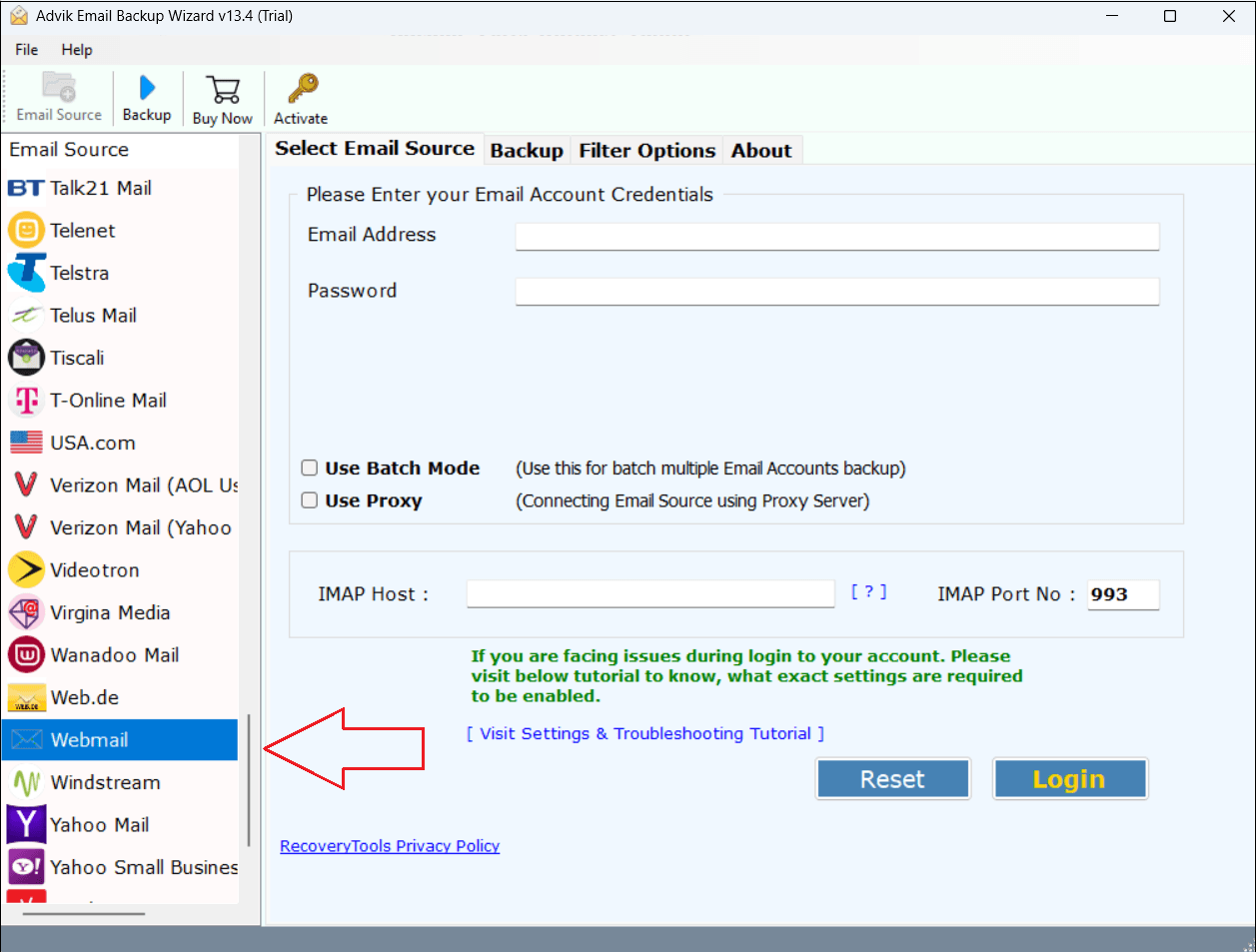Click the Email Source panel header
Image resolution: width=1256 pixels, height=952 pixels.
121,150
